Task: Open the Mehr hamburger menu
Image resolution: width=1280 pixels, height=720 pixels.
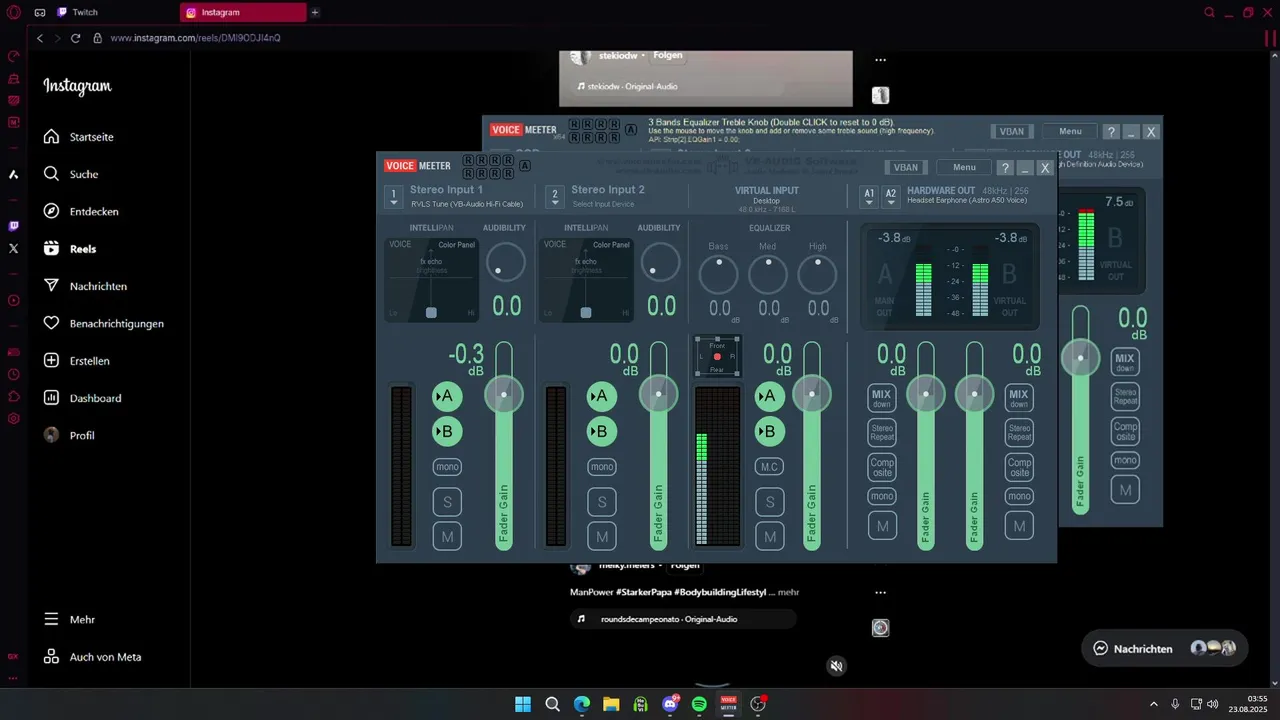Action: coord(52,619)
